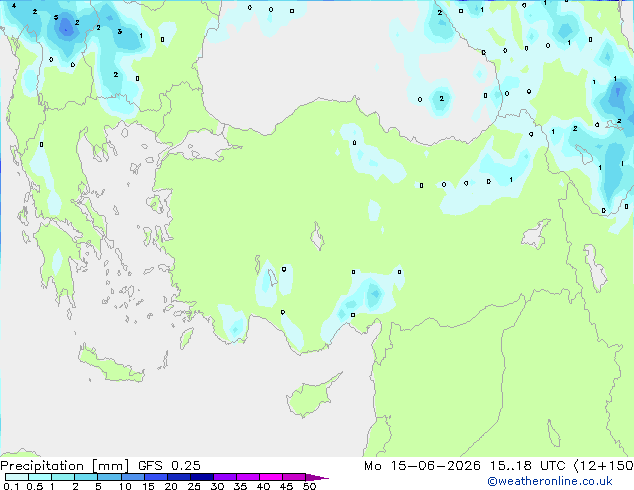Click the over-50 mm arrow tip of legend
634x490 pixels.
click(x=317, y=478)
